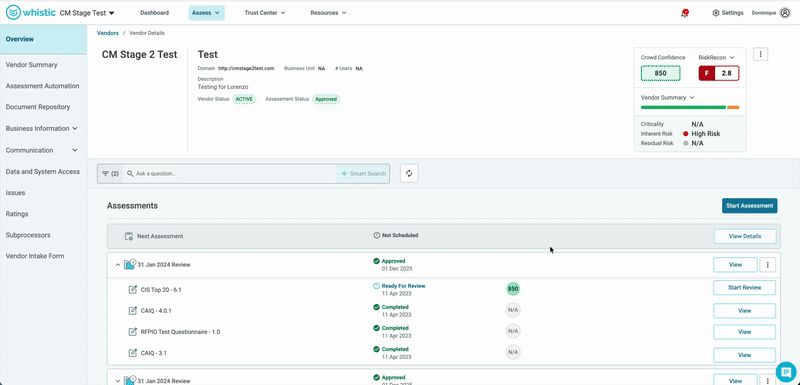800x385 pixels.
Task: Click the Ask a question search field
Action: [x=230, y=174]
